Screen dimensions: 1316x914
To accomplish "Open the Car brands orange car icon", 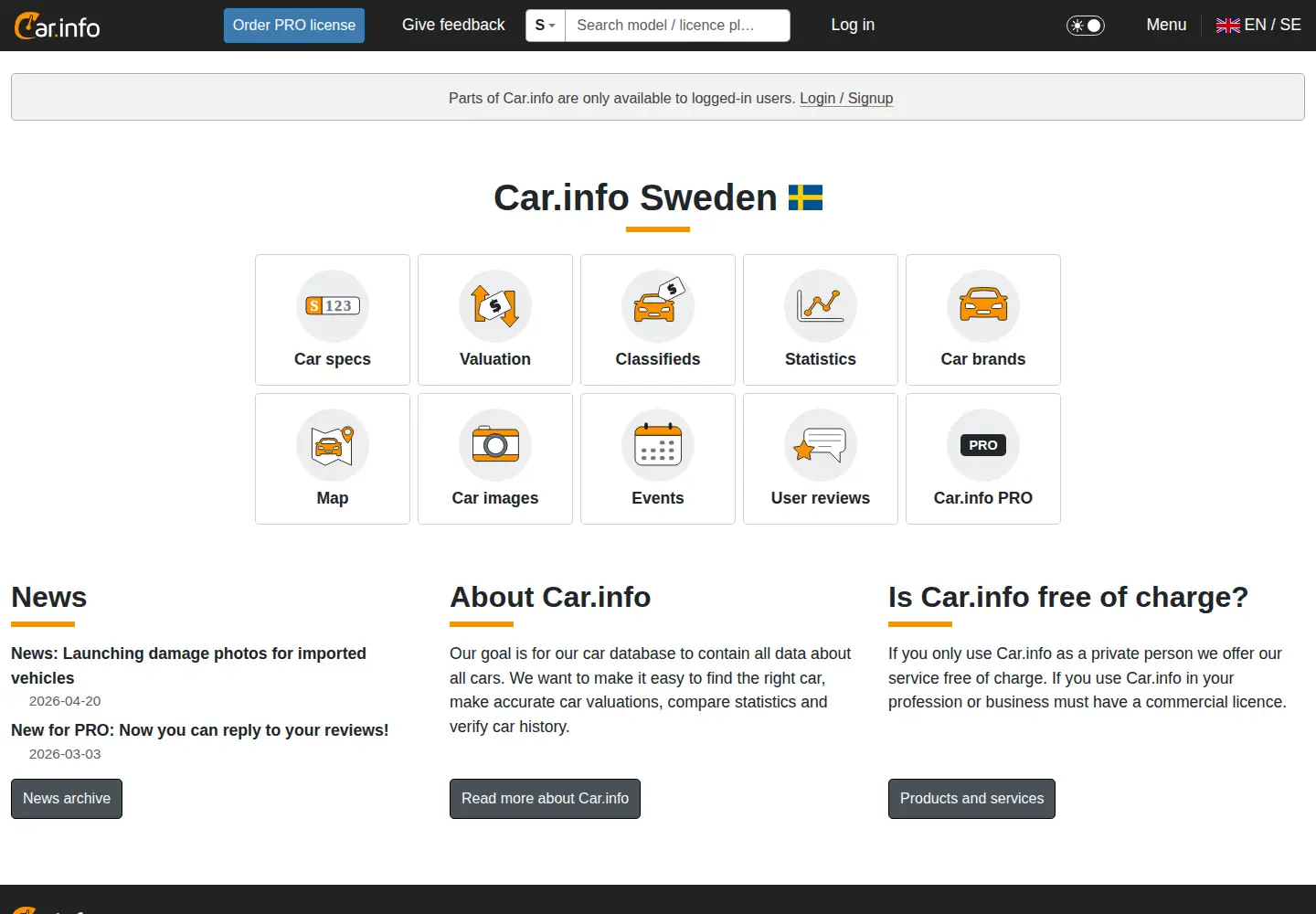I will click(x=983, y=306).
